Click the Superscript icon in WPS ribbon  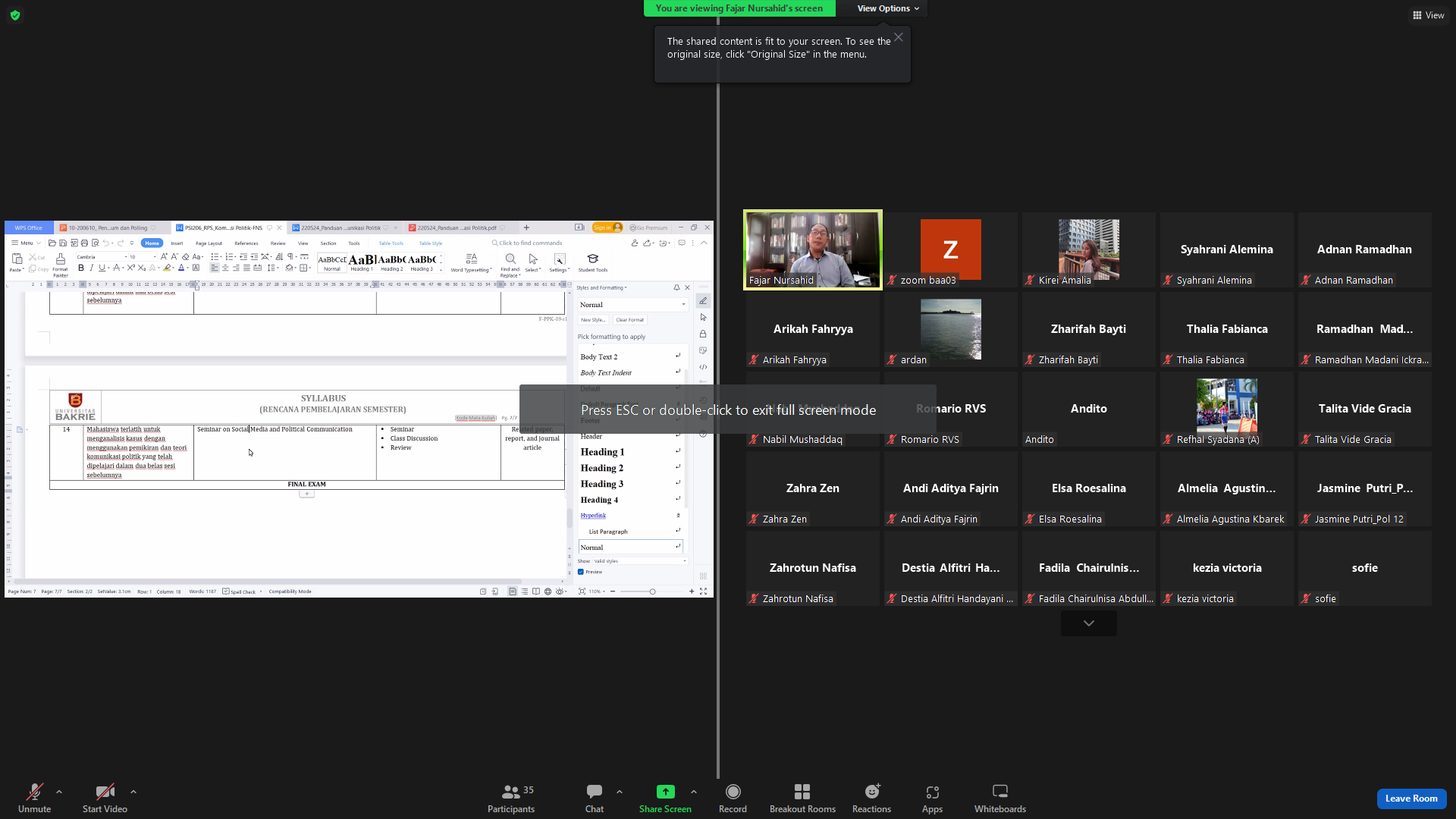point(131,268)
